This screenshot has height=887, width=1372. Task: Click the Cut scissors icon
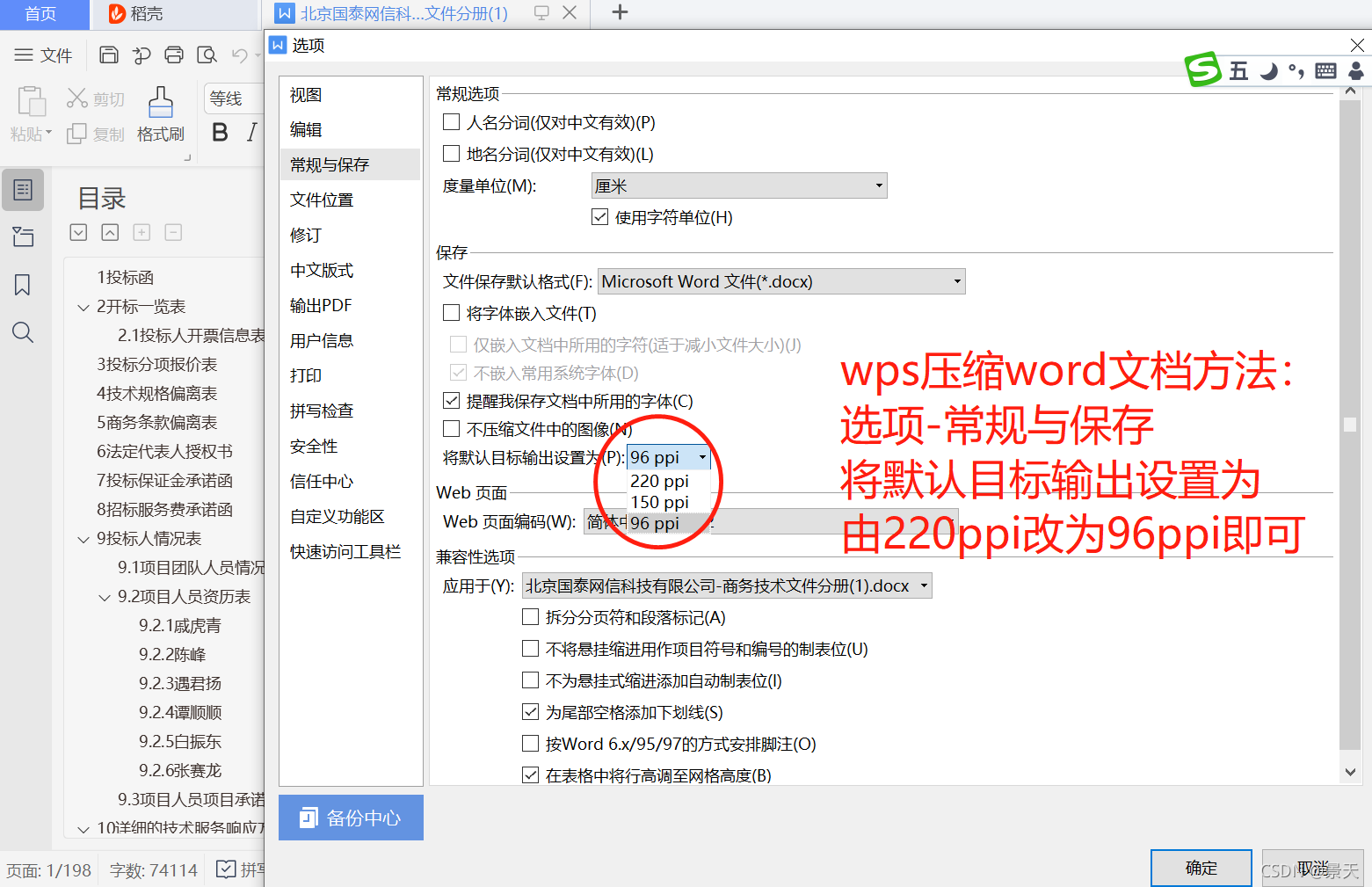(x=77, y=98)
